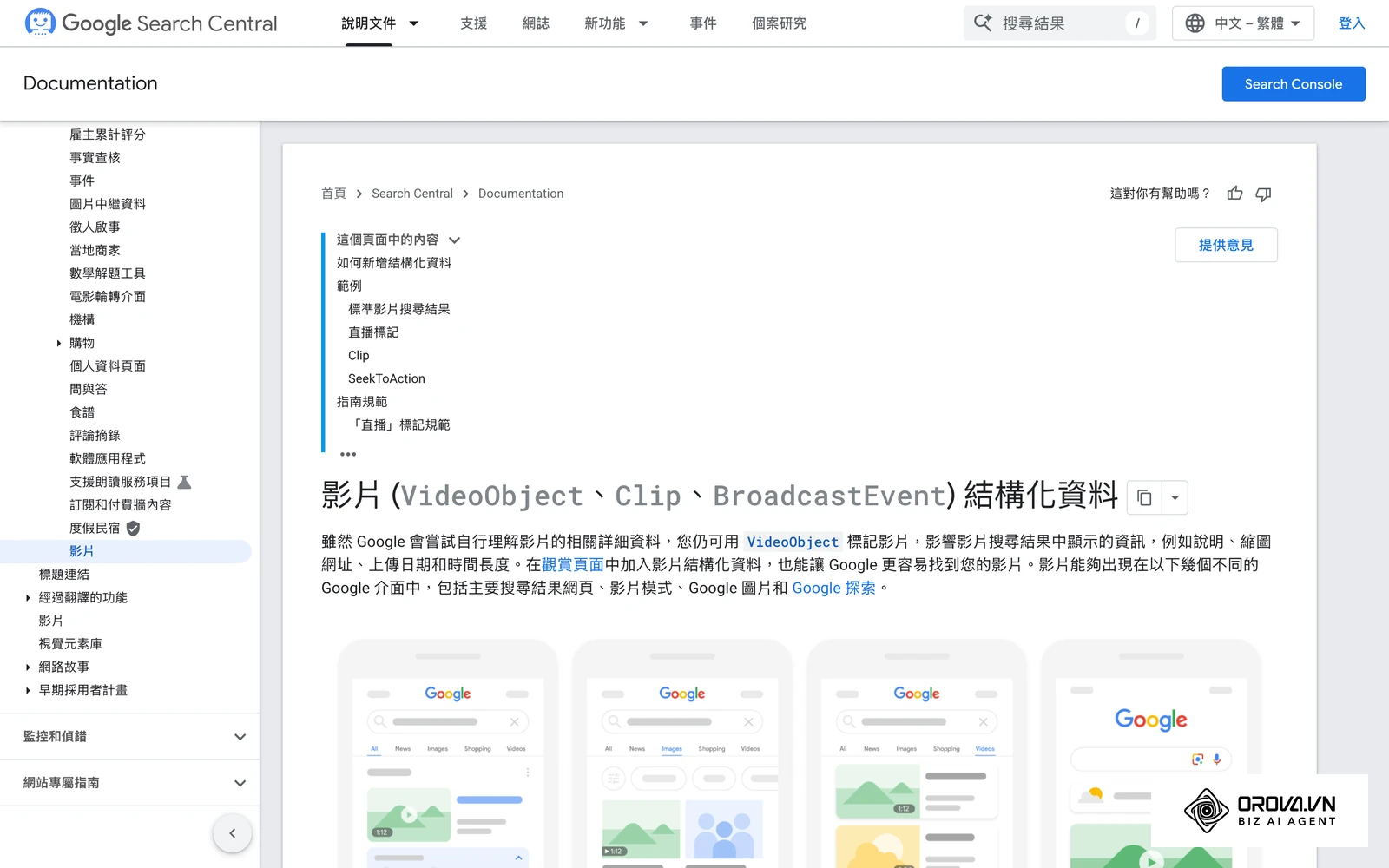Open the 個案研究 top menu item
This screenshot has height=868, width=1389.
(779, 23)
